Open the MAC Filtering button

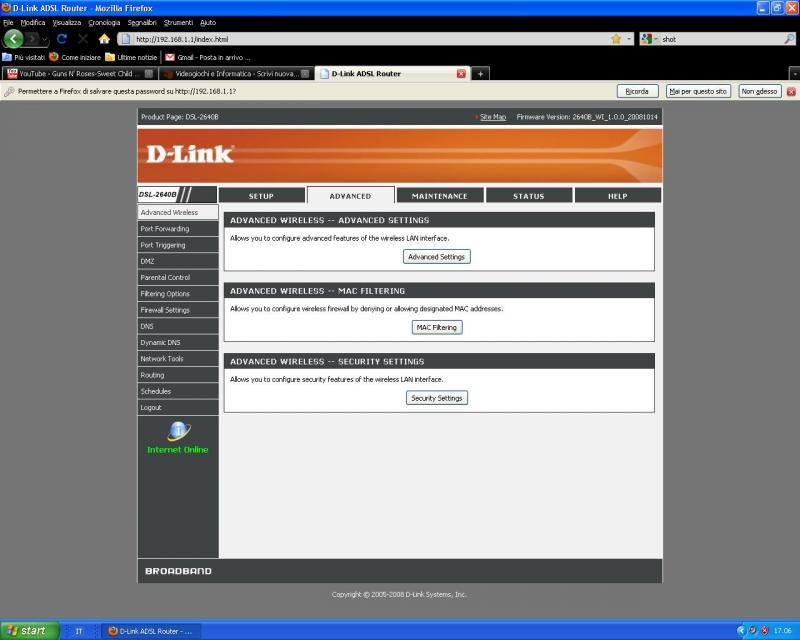click(437, 327)
